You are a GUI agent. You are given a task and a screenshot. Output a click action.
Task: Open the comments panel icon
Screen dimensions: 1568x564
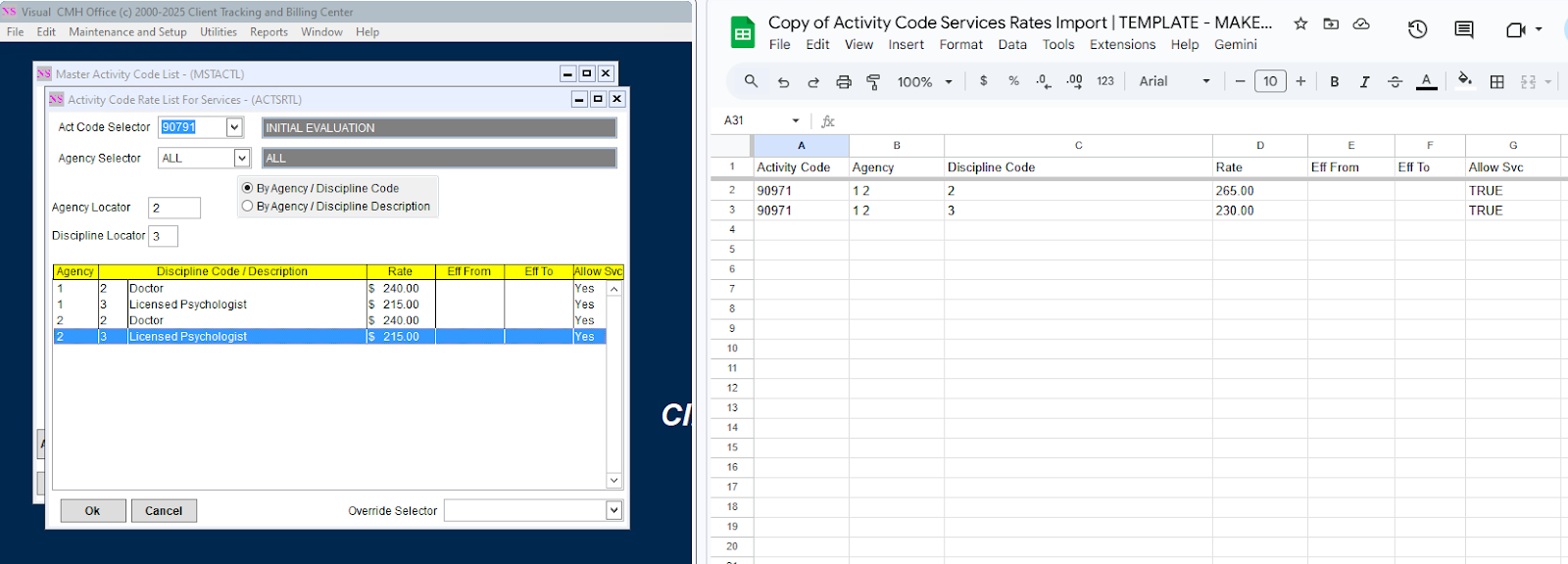point(1464,29)
